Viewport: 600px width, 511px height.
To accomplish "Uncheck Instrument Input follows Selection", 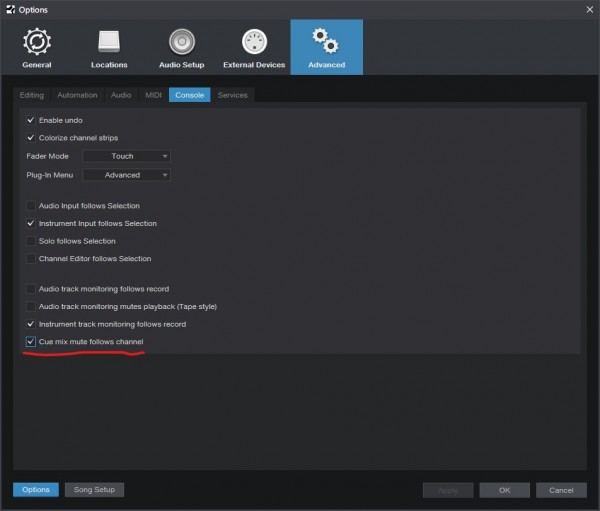I will pyautogui.click(x=31, y=224).
